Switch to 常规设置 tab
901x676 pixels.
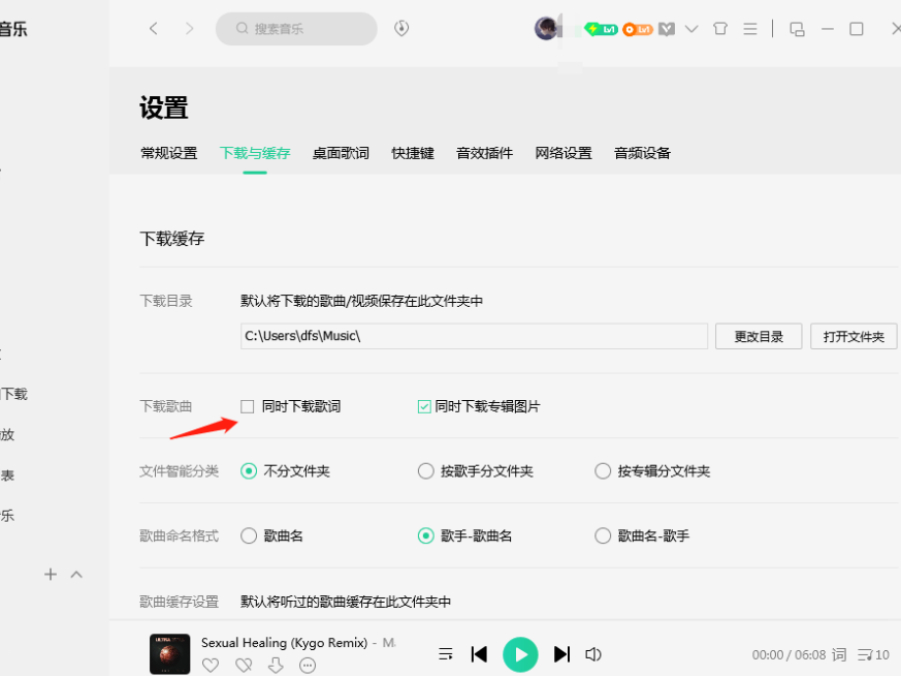[169, 153]
